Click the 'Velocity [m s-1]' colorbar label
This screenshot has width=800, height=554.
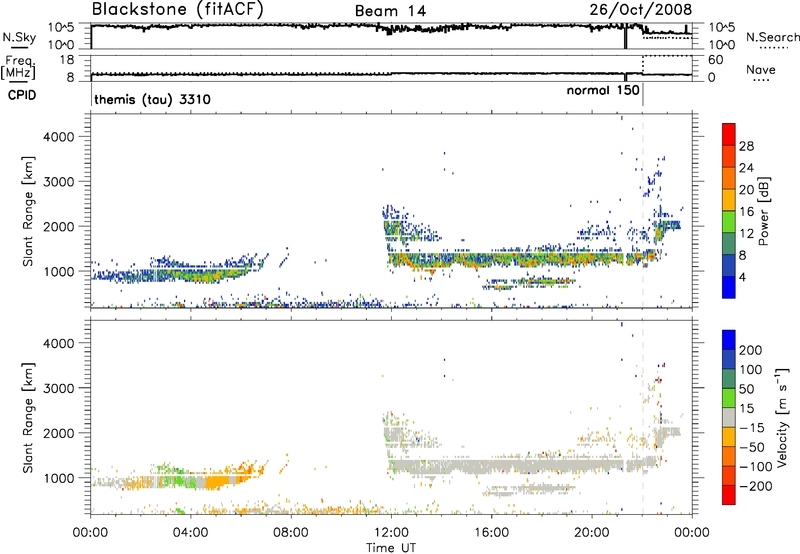pos(782,417)
